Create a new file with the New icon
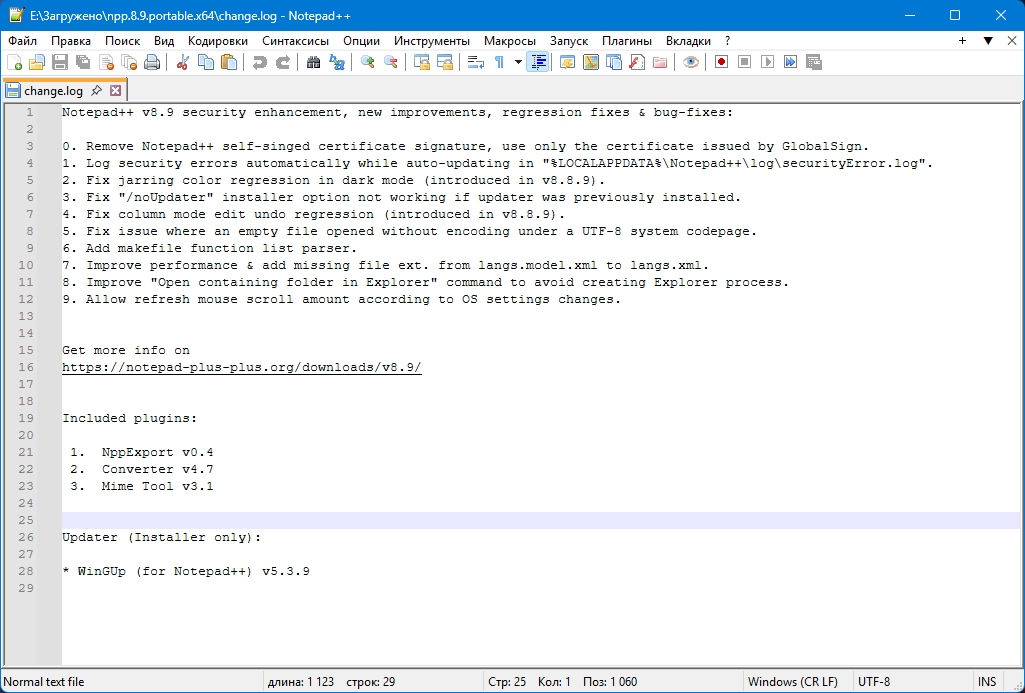This screenshot has width=1025, height=693. pyautogui.click(x=14, y=62)
